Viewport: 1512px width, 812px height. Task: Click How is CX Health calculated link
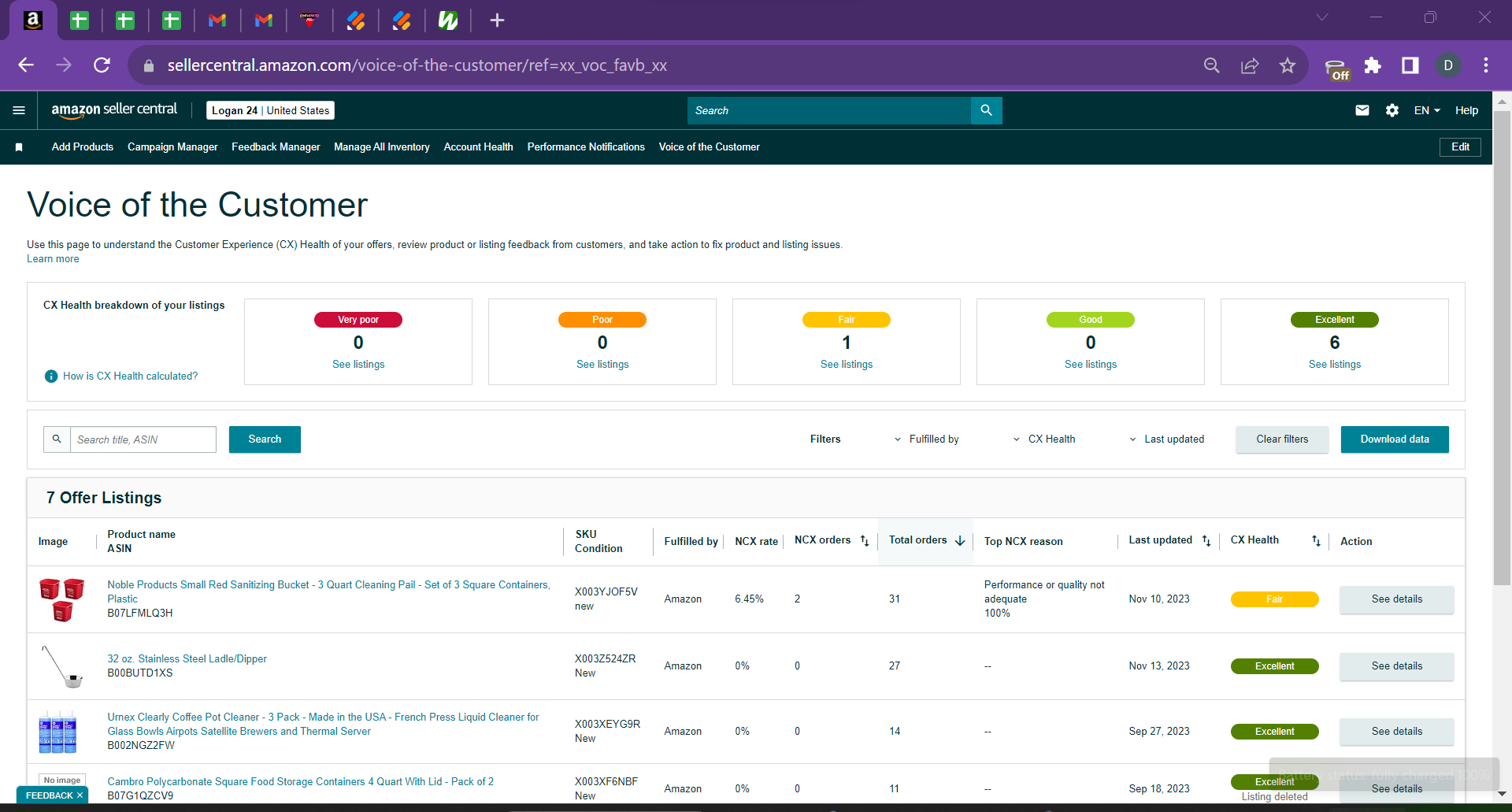(x=131, y=376)
